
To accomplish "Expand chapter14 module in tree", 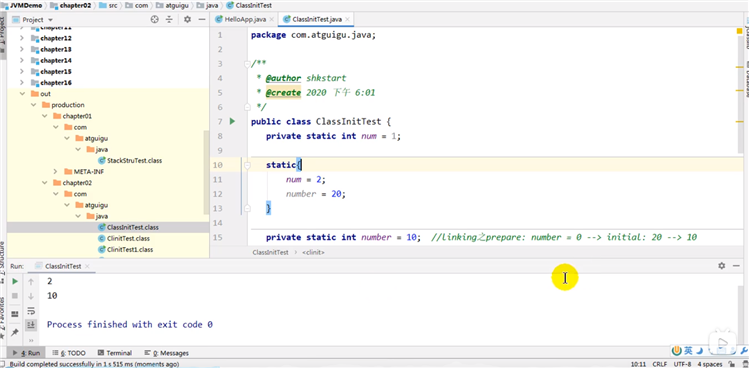I will coord(21,60).
